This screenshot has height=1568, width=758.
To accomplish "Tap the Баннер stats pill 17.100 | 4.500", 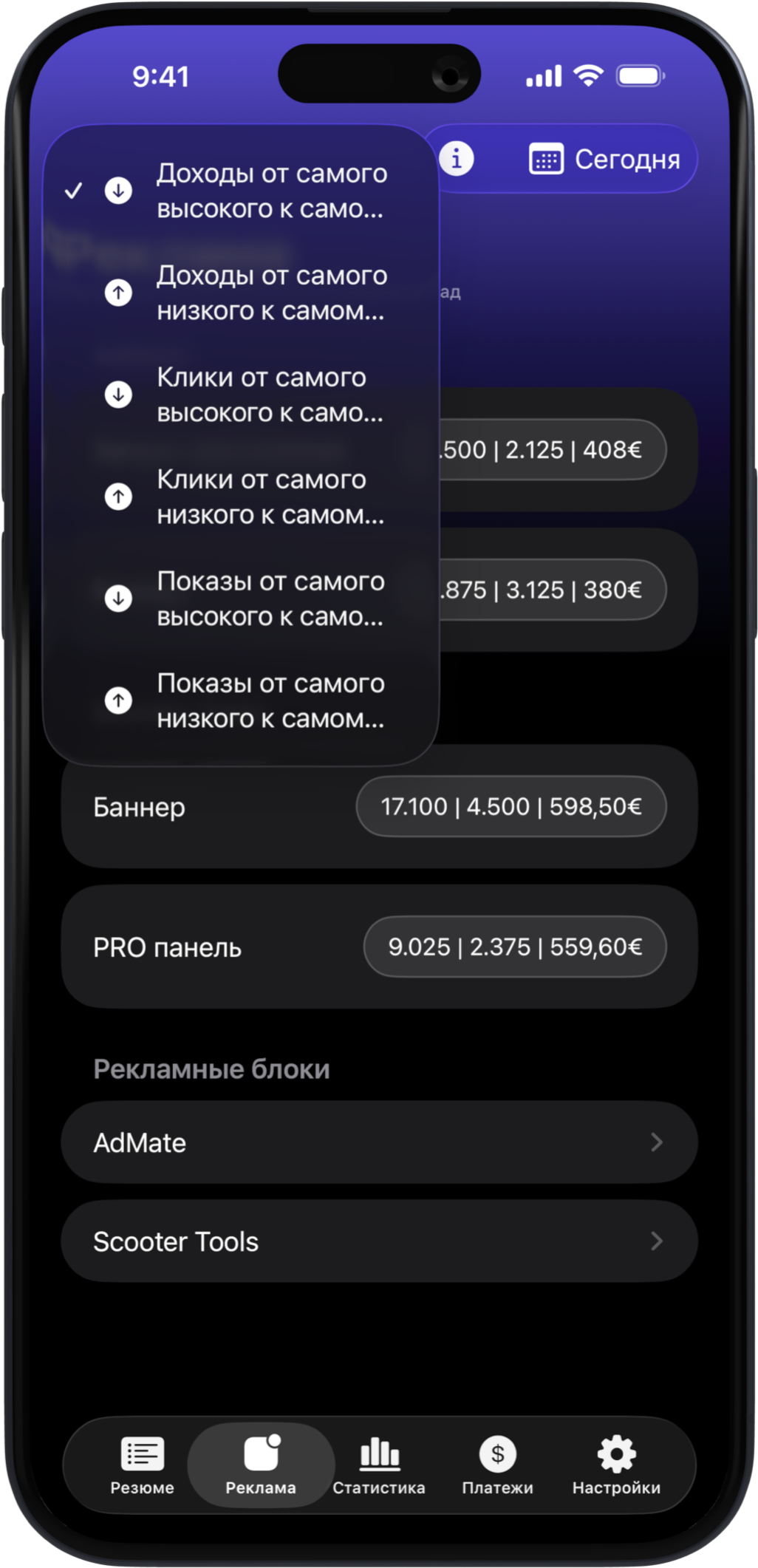I will (x=511, y=806).
